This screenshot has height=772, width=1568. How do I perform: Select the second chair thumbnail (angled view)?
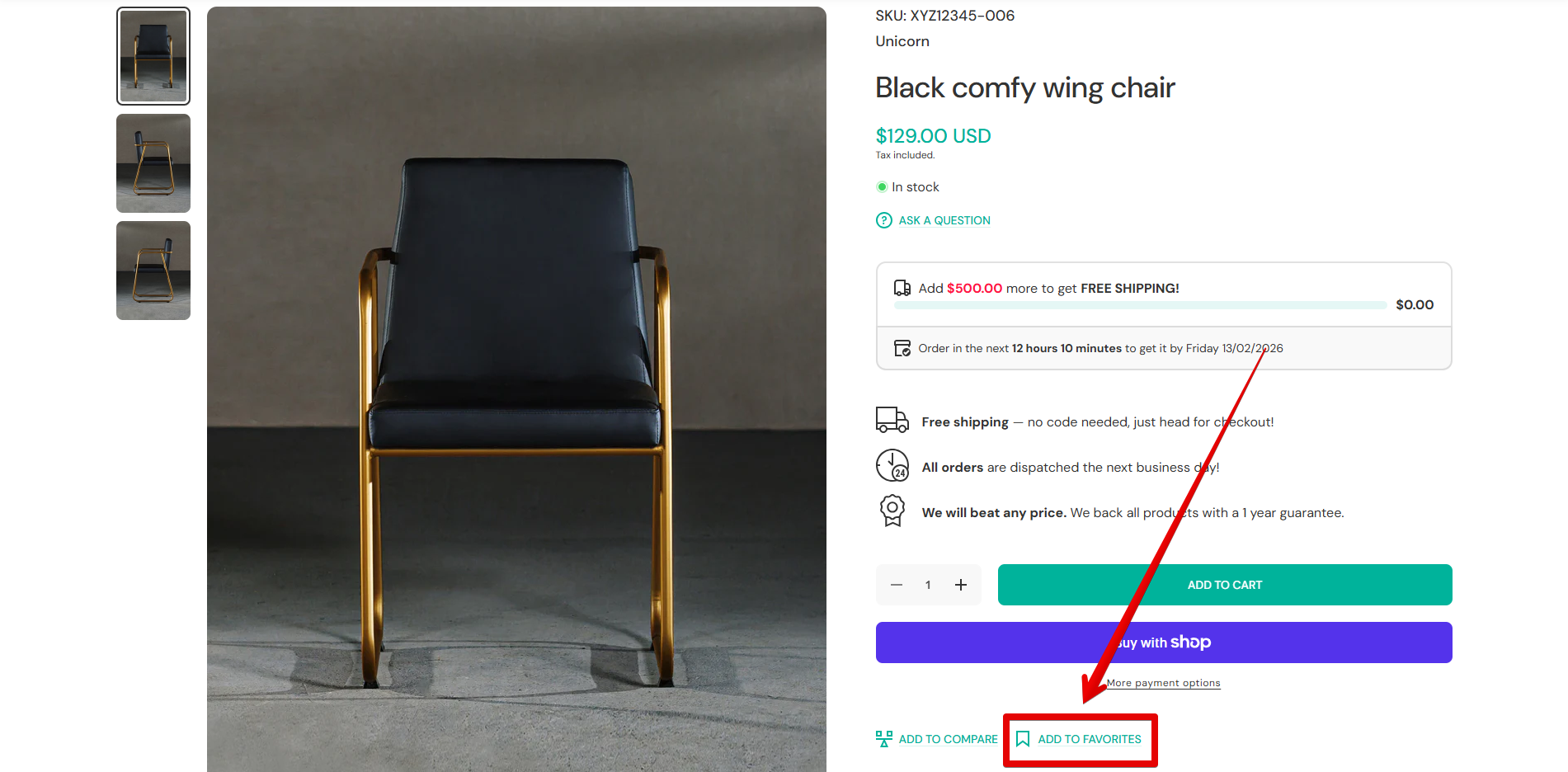pos(153,163)
